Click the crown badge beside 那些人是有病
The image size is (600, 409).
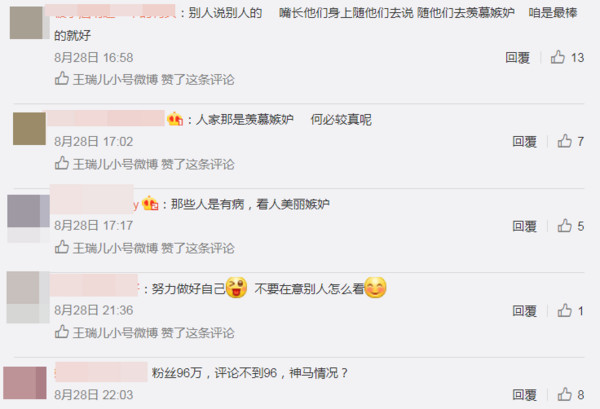click(150, 203)
